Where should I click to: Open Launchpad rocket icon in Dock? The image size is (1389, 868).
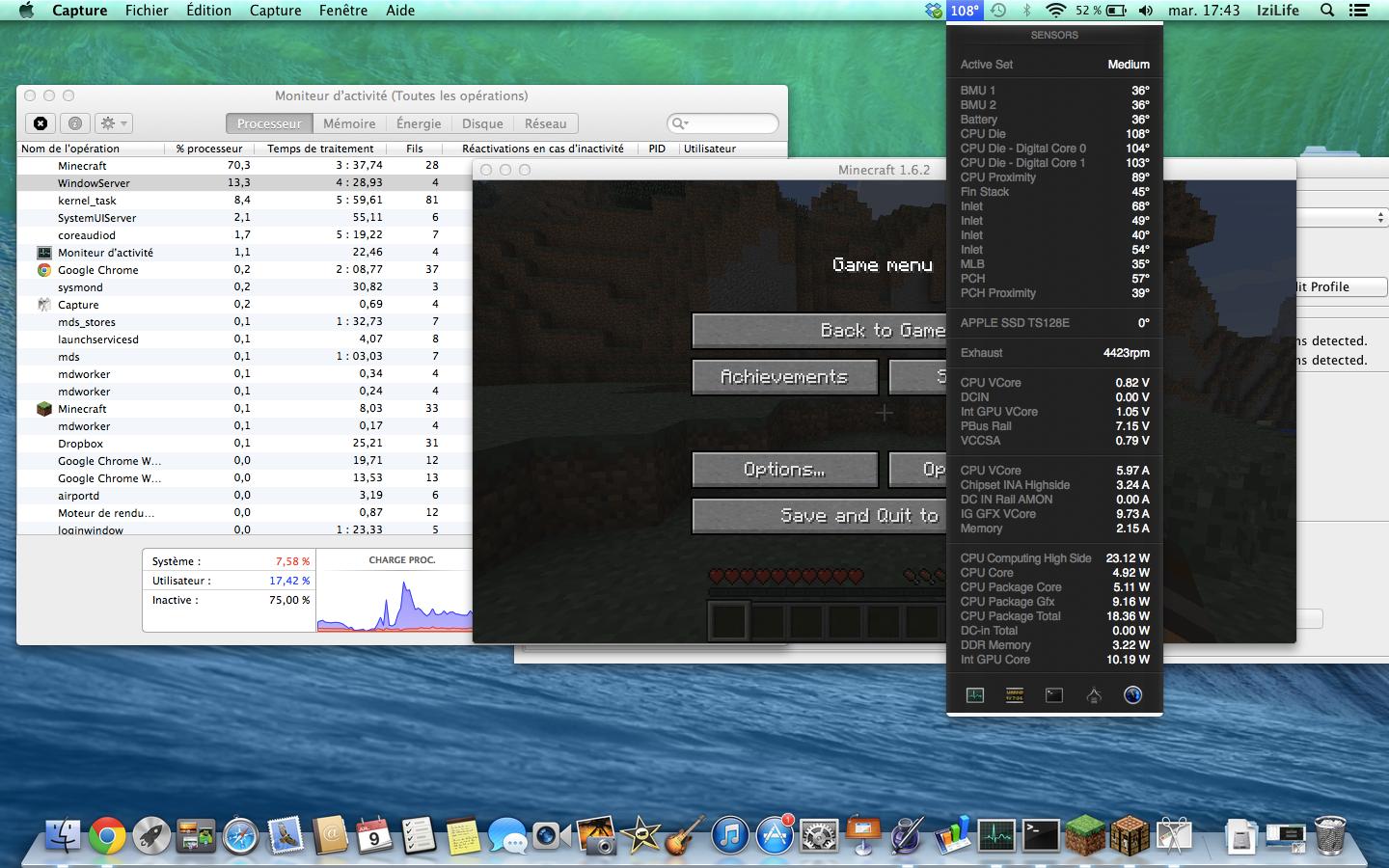151,836
